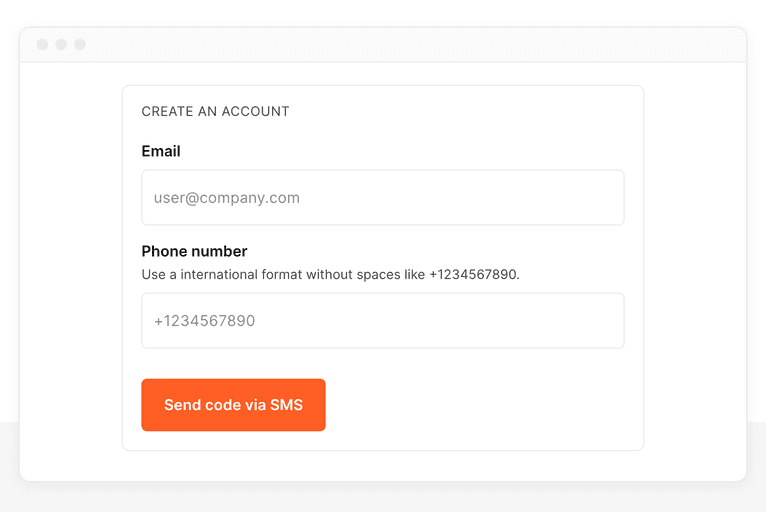Screen dimensions: 766x512
Task: Click the example number in the hint sentence
Action: [x=474, y=274]
